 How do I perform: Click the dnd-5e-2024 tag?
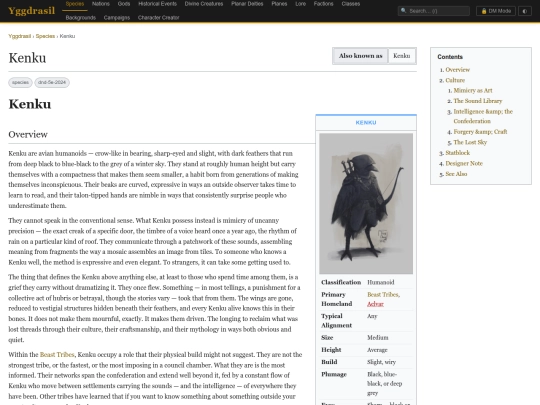pos(52,82)
